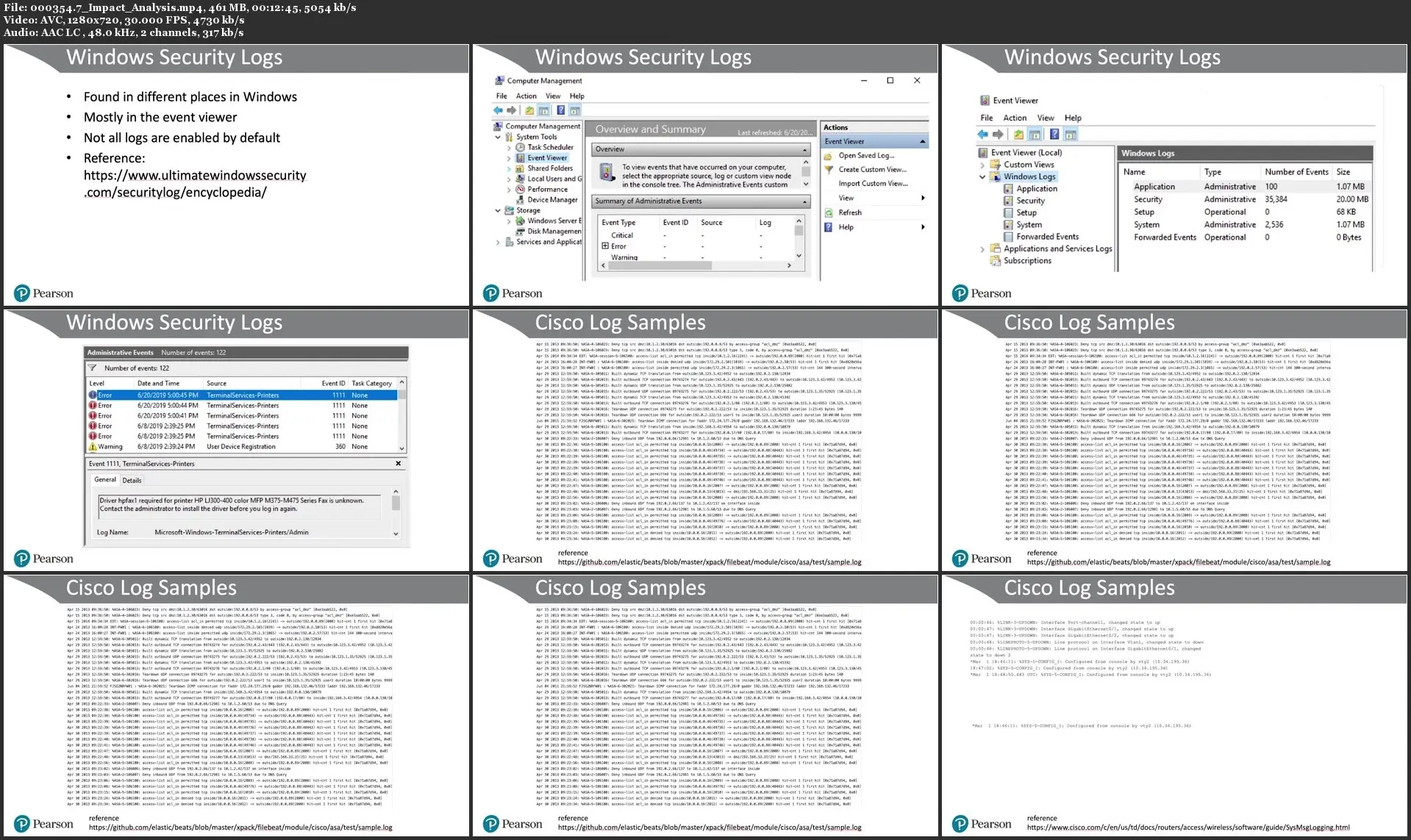The width and height of the screenshot is (1411, 840).
Task: Click the filter funnel icon in Administrative Events
Action: coord(93,367)
